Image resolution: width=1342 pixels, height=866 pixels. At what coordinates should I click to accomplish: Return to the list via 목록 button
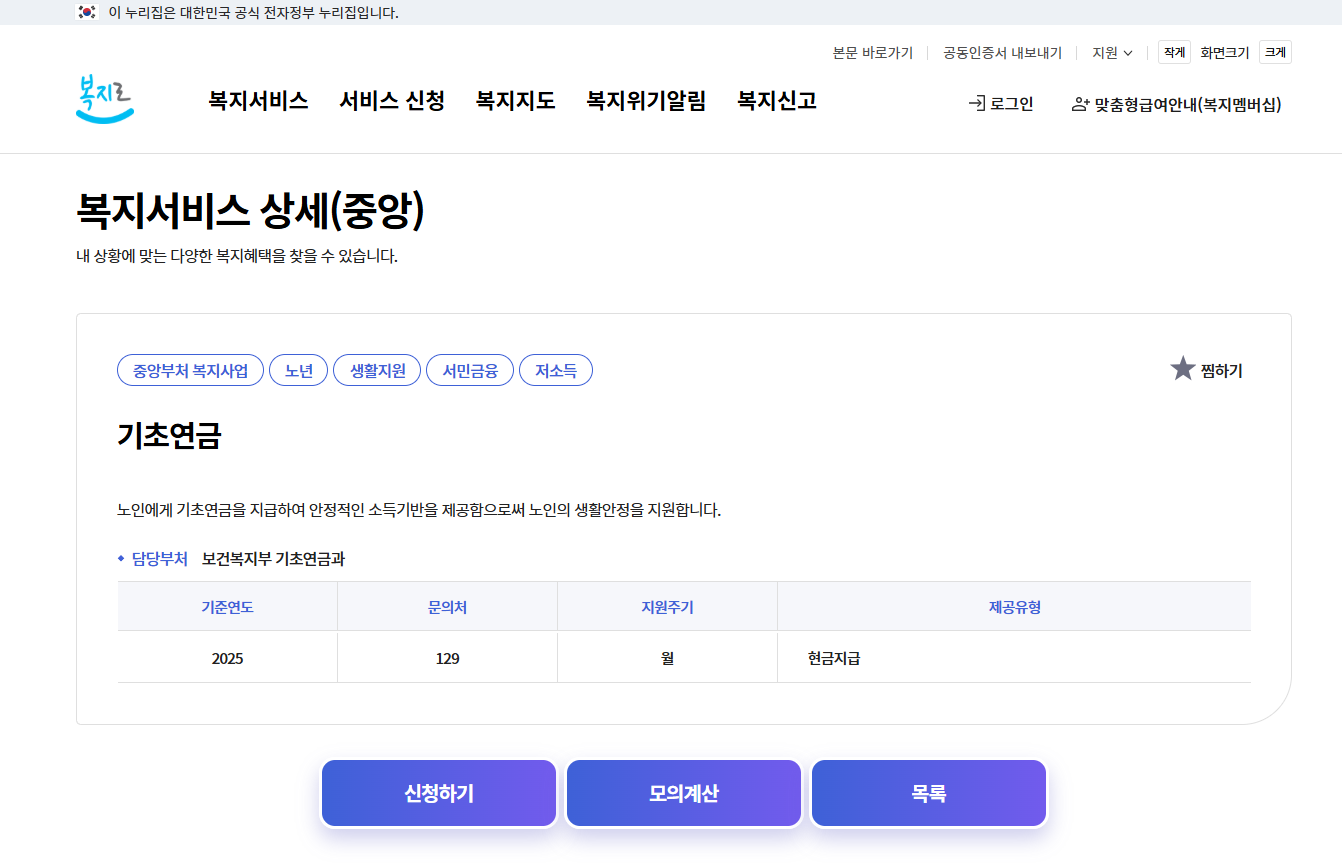coord(928,792)
